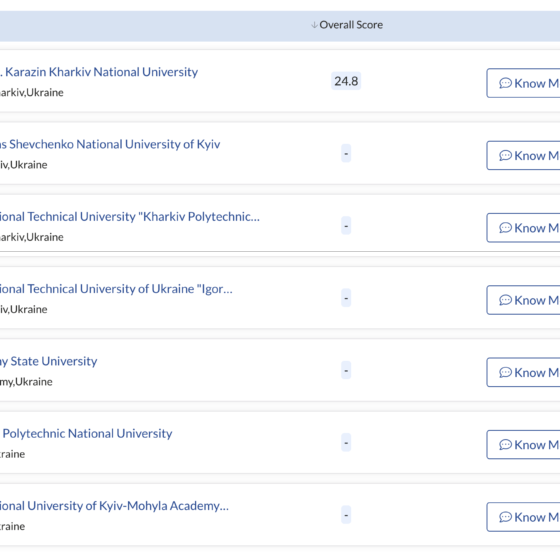Screen dimensions: 560x560
Task: Click the sort arrow beside Overall Score
Action: (x=314, y=25)
